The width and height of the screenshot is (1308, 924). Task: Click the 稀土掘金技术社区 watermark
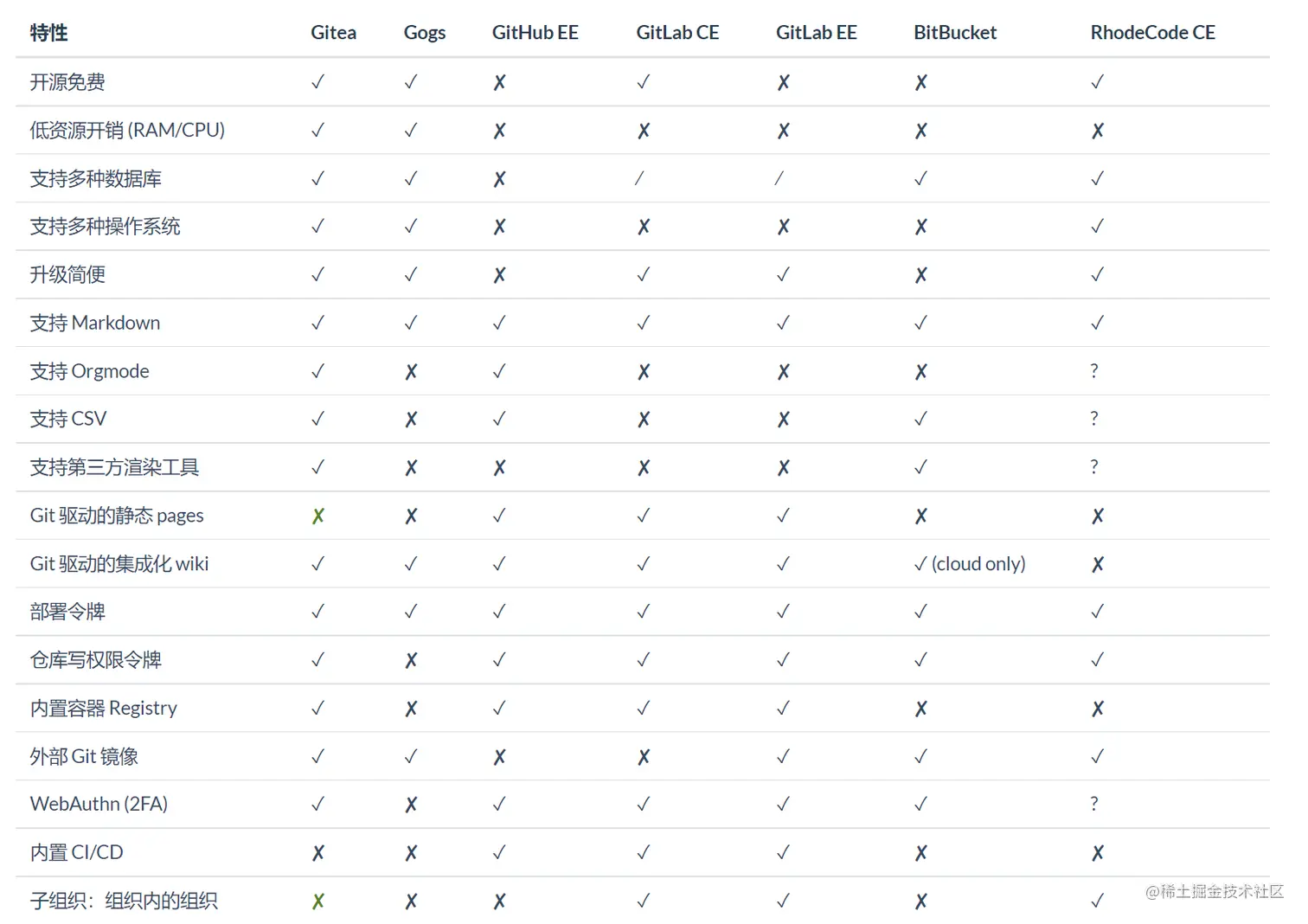coord(1215,891)
